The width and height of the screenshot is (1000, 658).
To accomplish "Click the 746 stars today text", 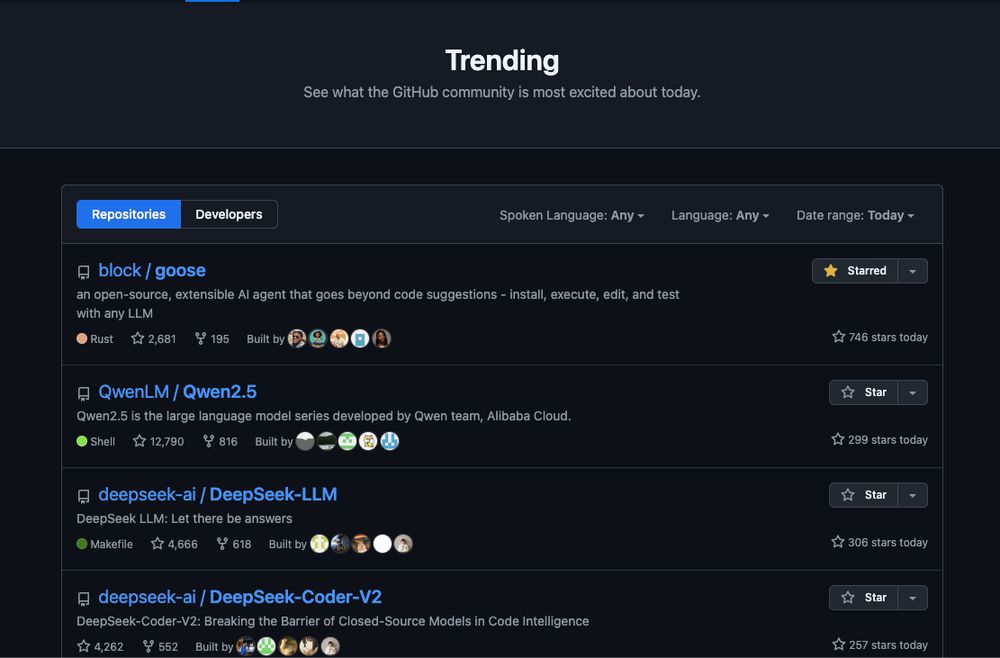I will pyautogui.click(x=880, y=337).
